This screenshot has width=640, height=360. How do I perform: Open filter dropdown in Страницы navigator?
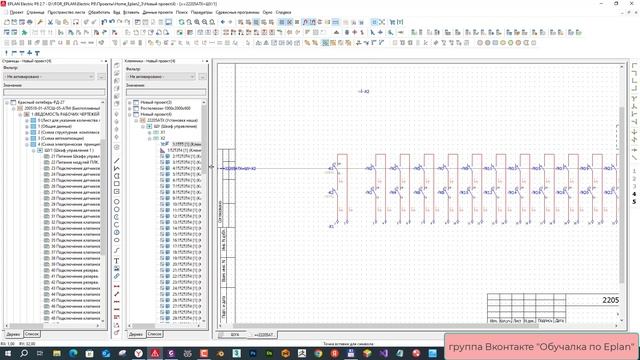[x=91, y=76]
